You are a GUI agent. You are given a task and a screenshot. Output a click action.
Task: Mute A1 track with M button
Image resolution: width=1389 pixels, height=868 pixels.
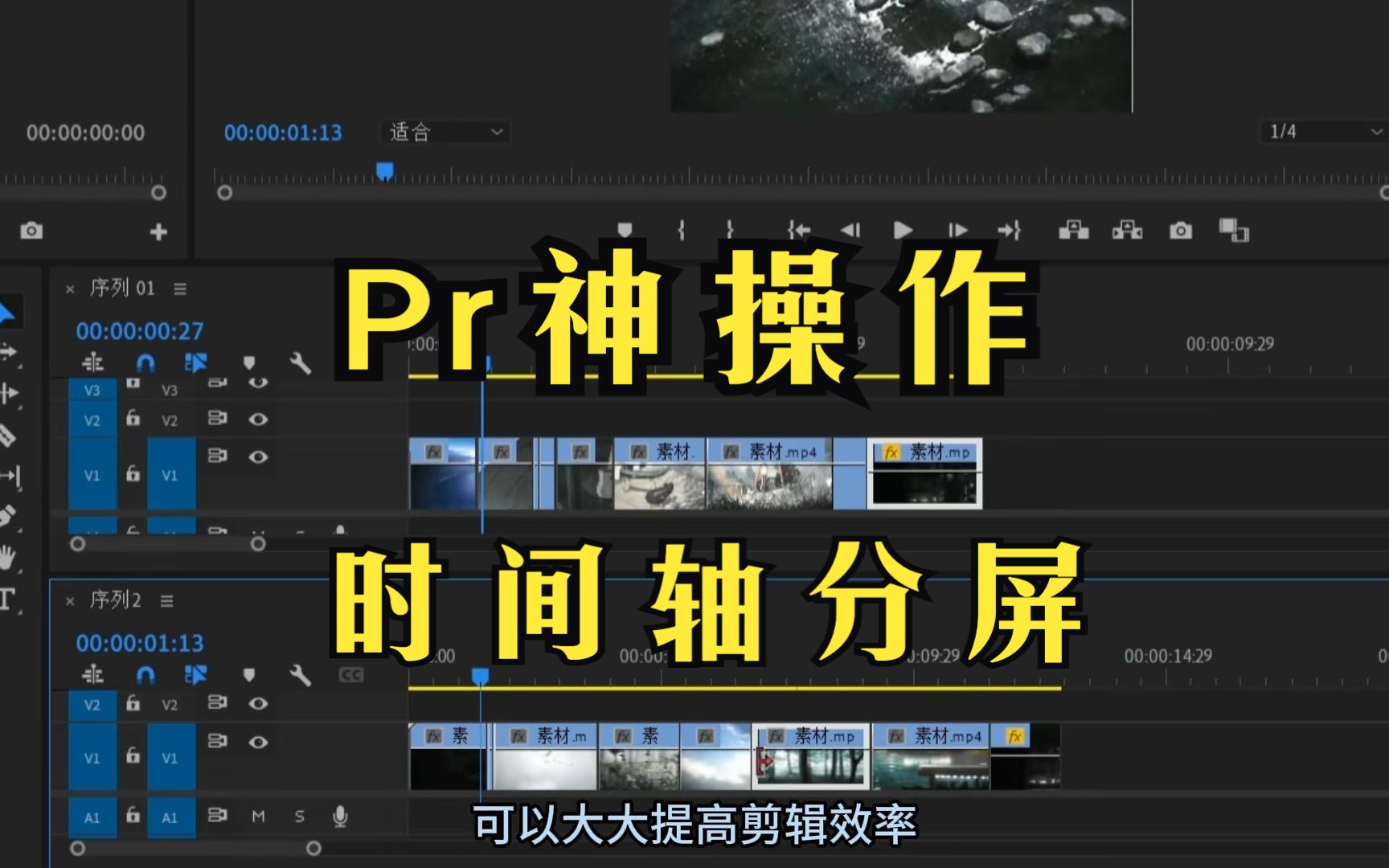(x=258, y=817)
